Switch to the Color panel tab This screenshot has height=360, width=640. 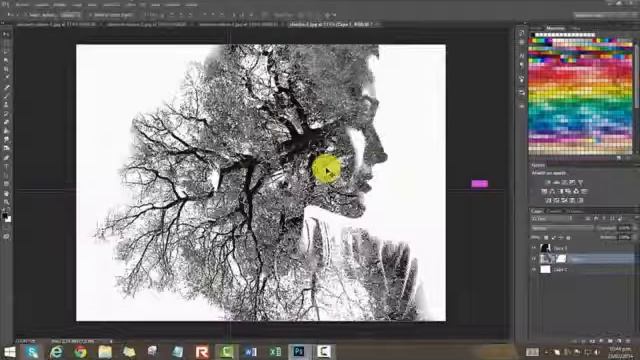(536, 28)
